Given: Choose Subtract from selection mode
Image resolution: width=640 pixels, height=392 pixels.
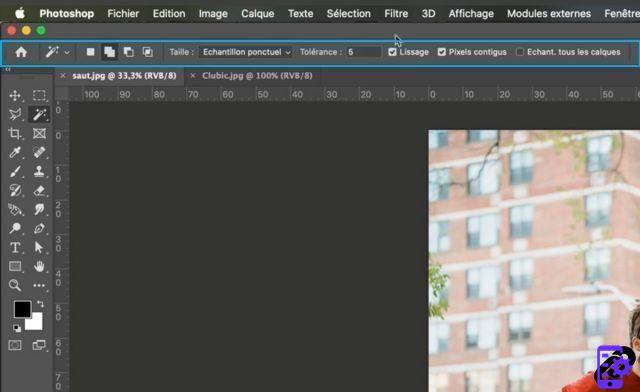Looking at the screenshot, I should coord(129,52).
